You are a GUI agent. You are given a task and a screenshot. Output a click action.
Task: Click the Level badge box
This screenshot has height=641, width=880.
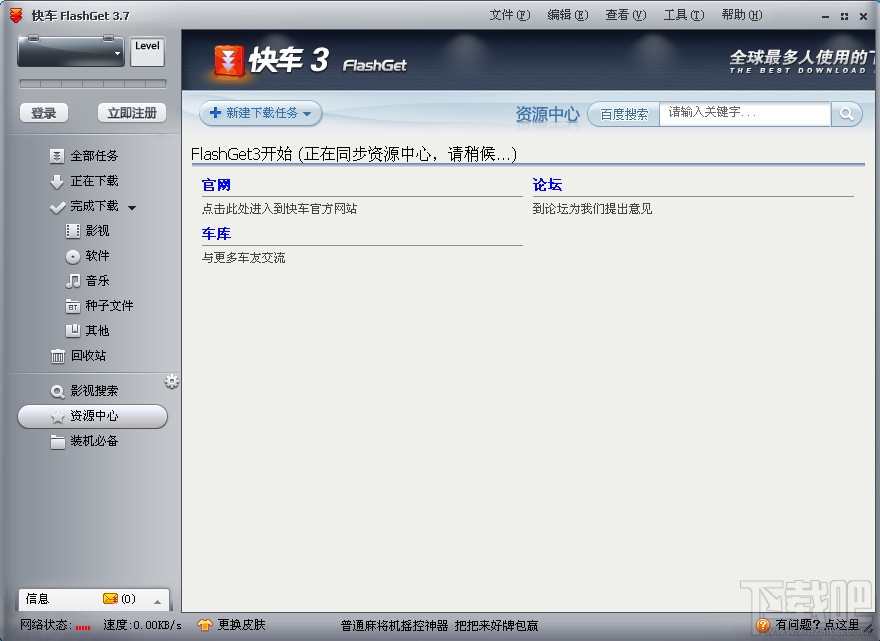click(147, 52)
